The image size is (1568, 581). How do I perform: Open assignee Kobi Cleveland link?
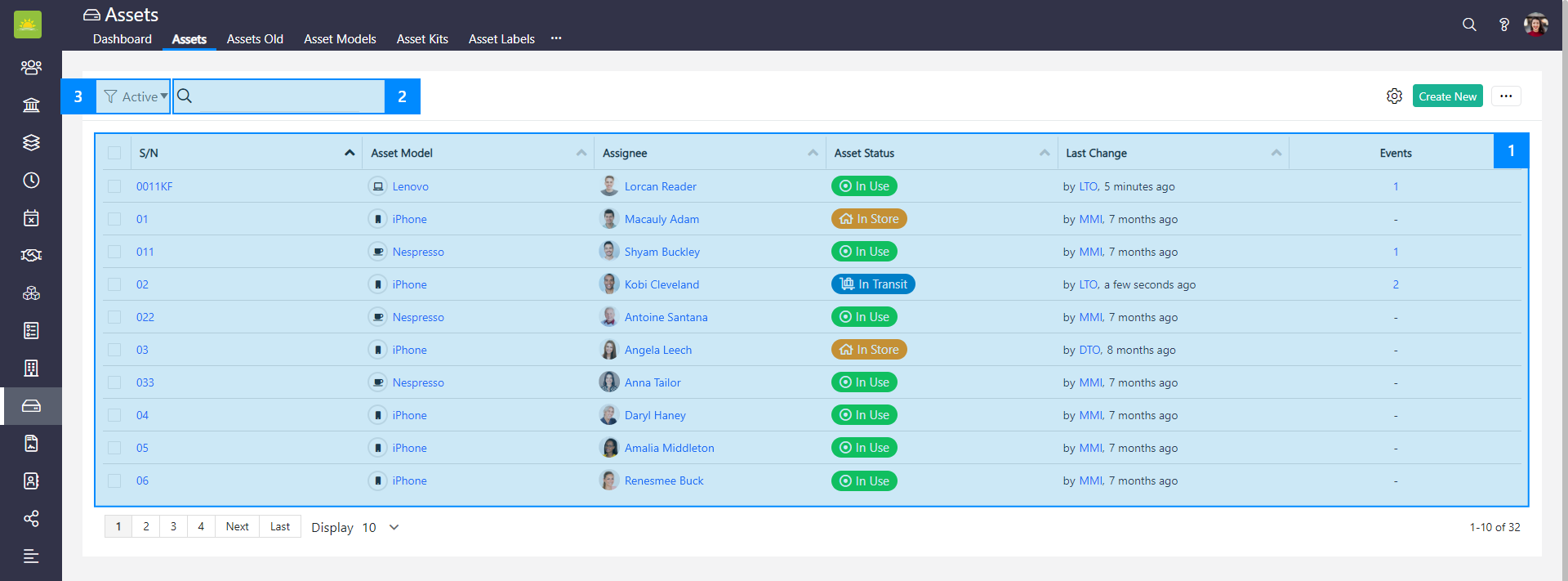pos(661,284)
